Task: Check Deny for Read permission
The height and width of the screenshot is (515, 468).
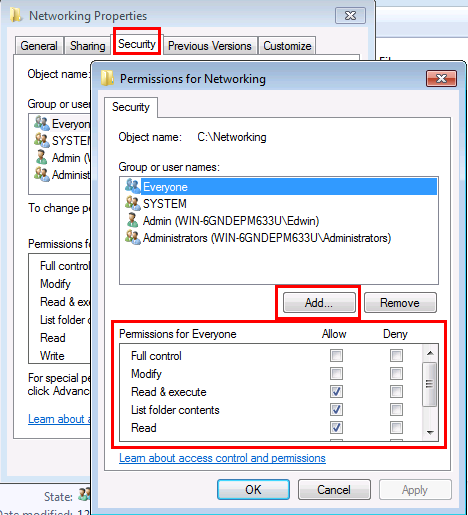Action: (x=396, y=428)
